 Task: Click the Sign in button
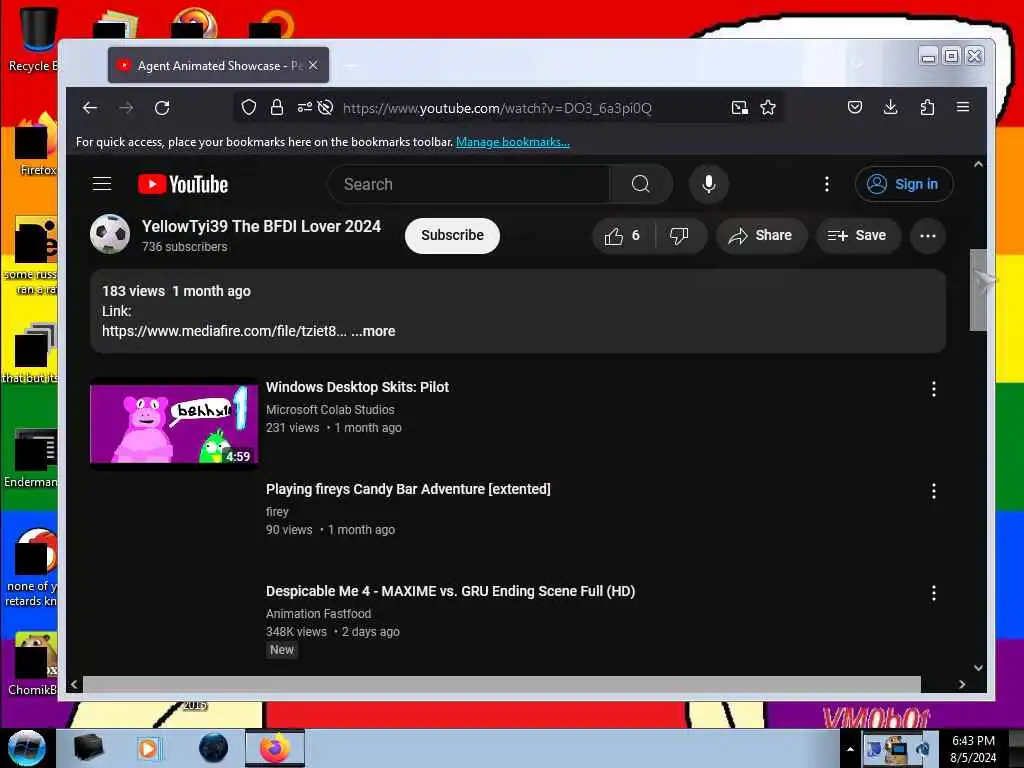click(904, 184)
